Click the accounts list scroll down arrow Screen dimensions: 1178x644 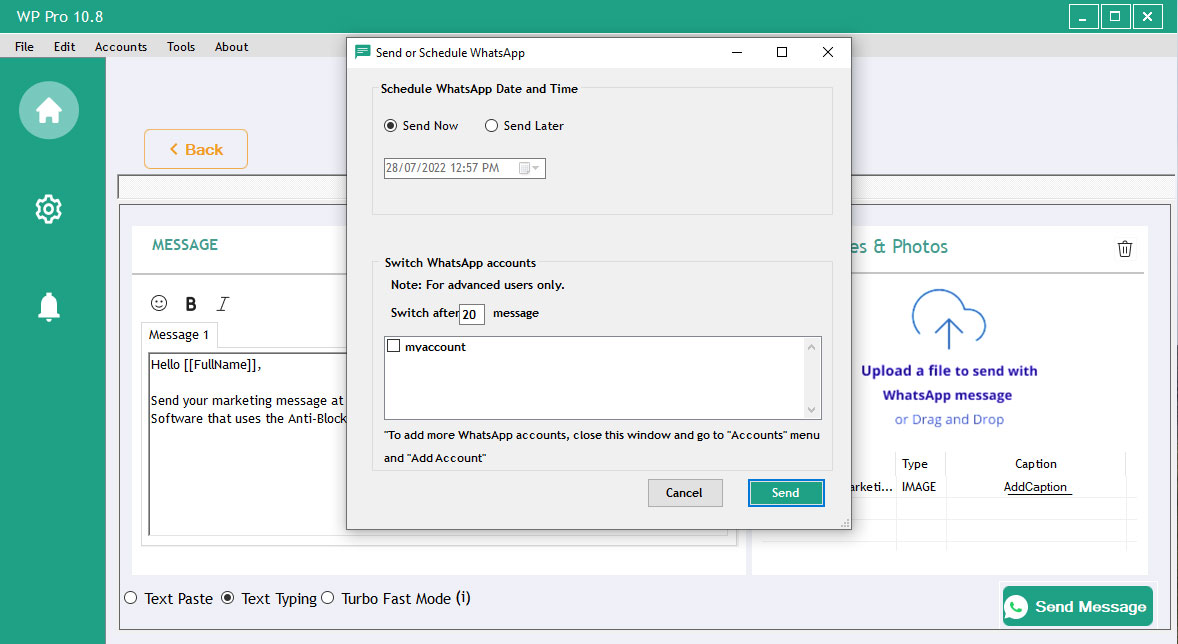(811, 410)
